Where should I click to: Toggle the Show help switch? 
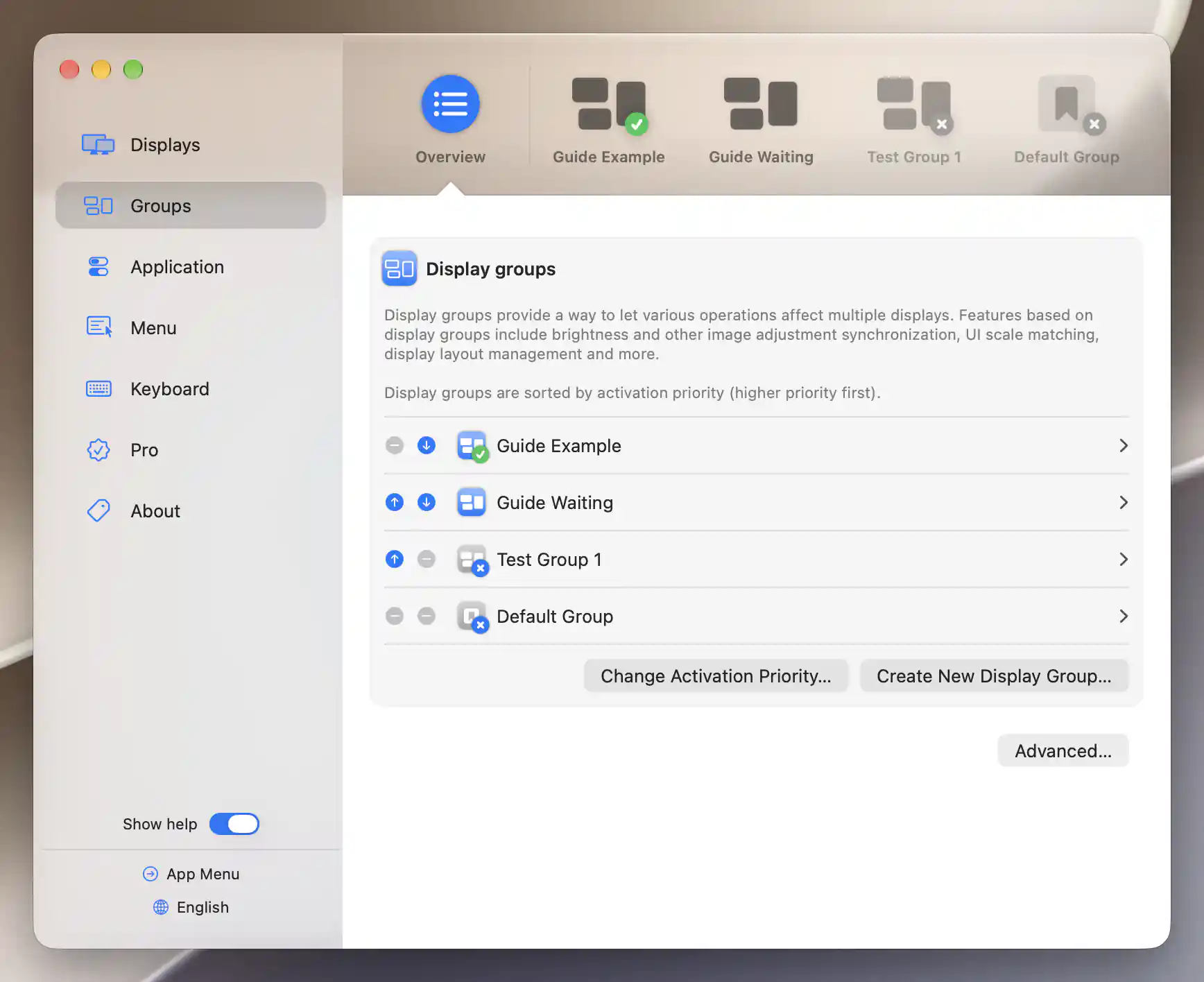pyautogui.click(x=234, y=824)
